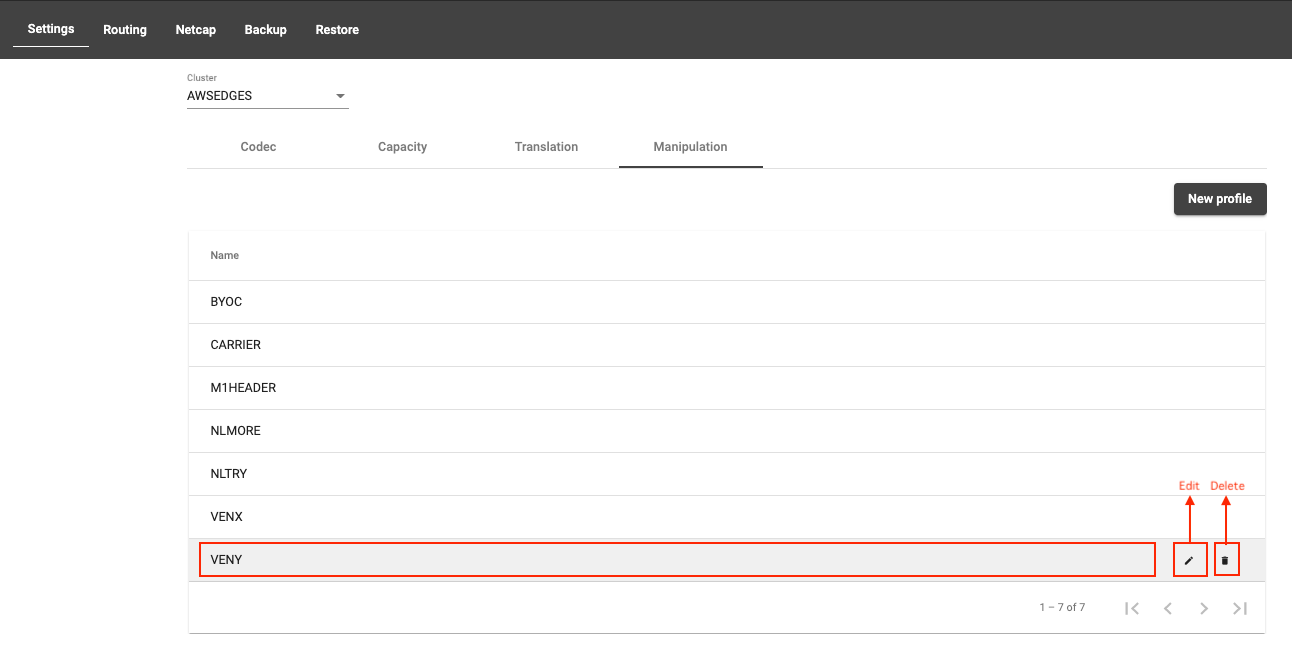Select the NLTRY profile row
This screenshot has width=1292, height=659.
tap(727, 474)
